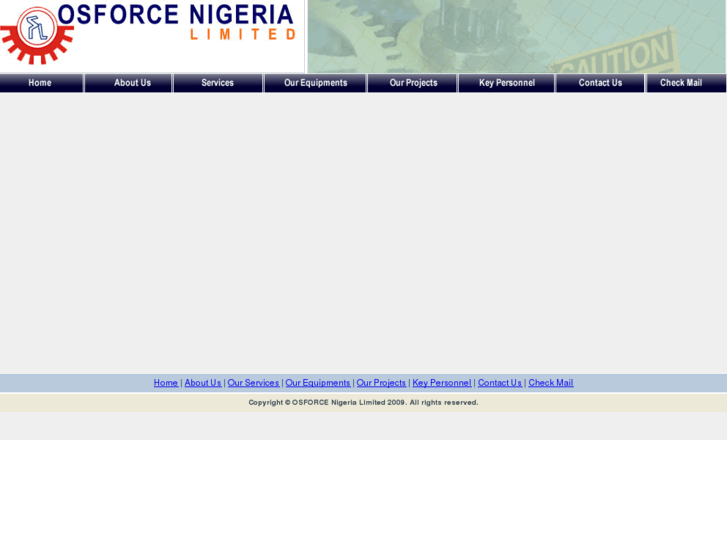The height and width of the screenshot is (545, 727).
Task: Click the gears and caution banner image
Action: click(517, 36)
